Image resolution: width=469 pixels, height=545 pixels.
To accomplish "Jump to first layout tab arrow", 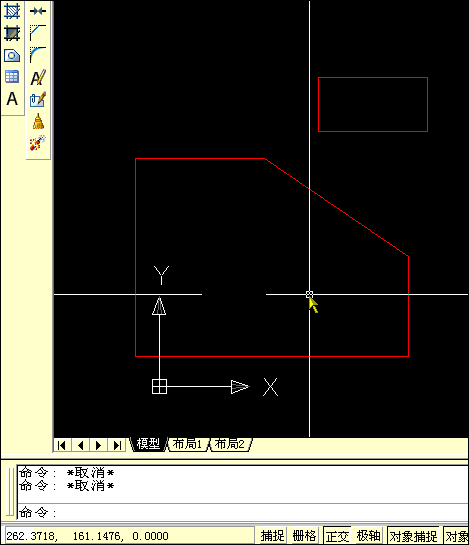I will (x=62, y=445).
